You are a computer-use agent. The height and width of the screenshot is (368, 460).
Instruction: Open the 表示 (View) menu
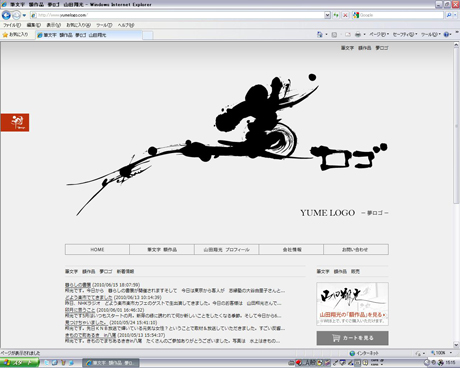(x=53, y=25)
